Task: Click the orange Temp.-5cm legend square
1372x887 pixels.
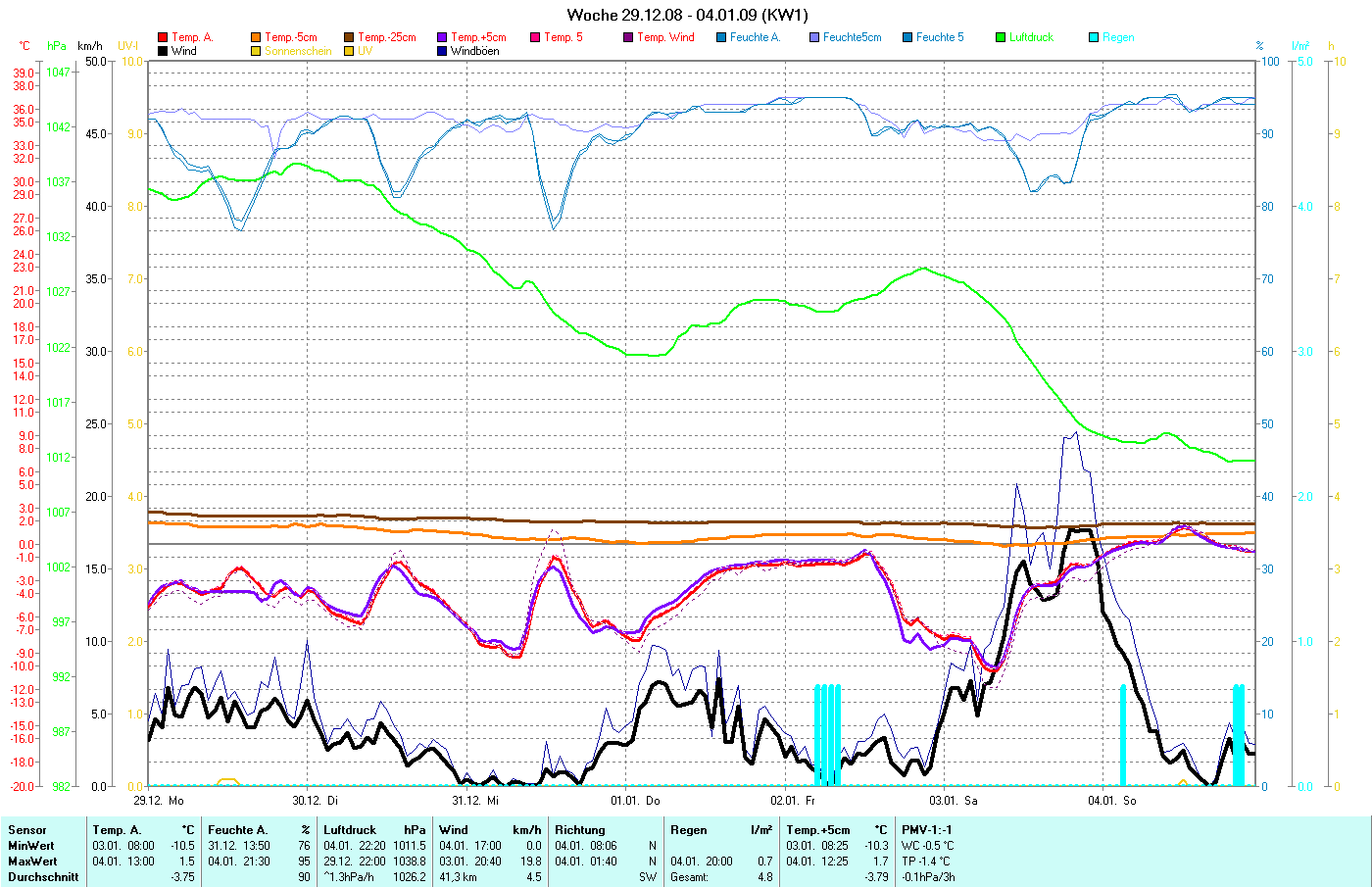Action: [256, 37]
